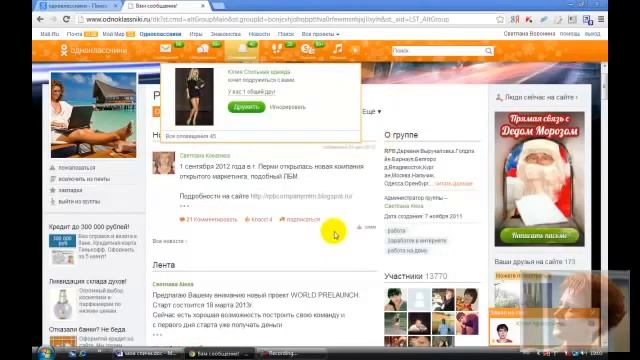Open Поиск in the top bar
This screenshot has height=360, width=640.
[286, 34]
